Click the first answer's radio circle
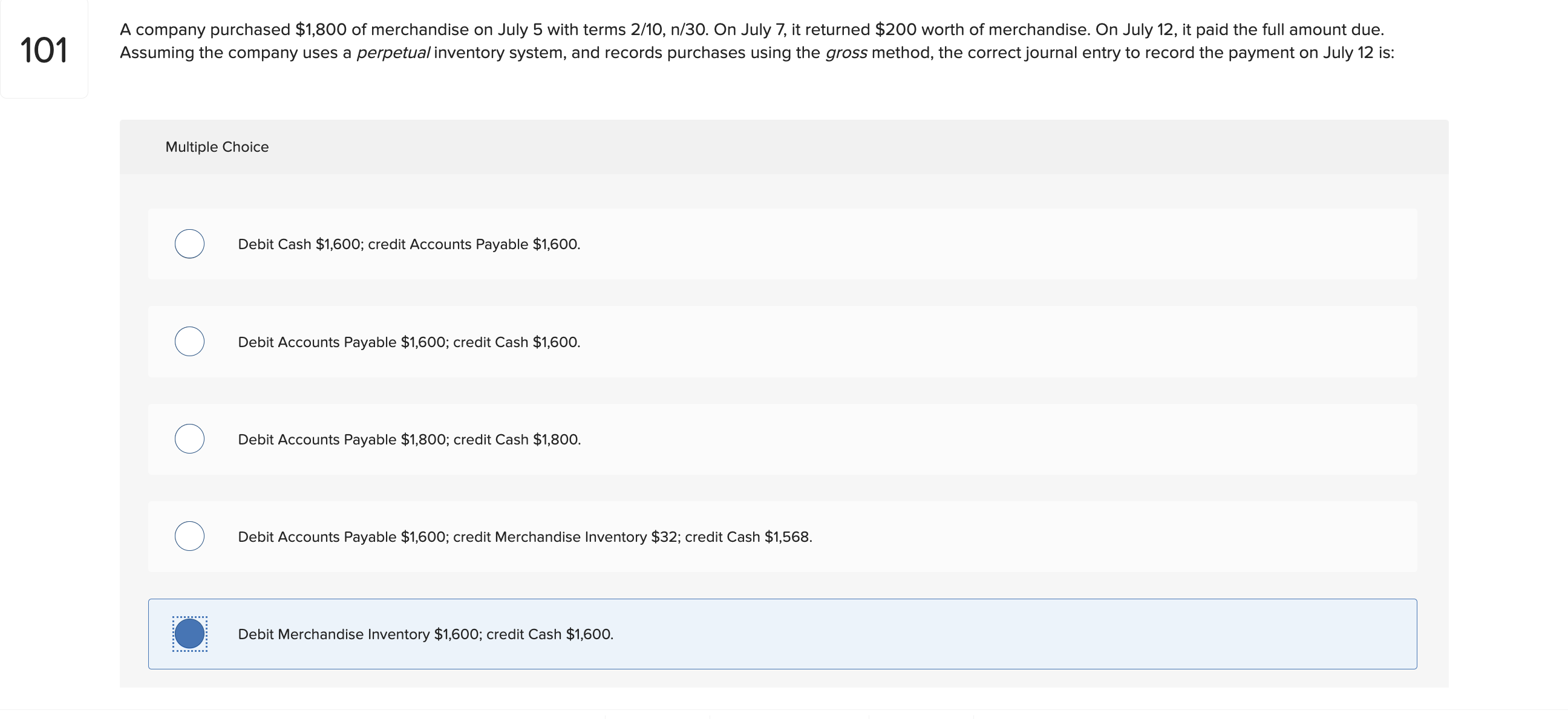Image resolution: width=1568 pixels, height=719 pixels. [189, 244]
